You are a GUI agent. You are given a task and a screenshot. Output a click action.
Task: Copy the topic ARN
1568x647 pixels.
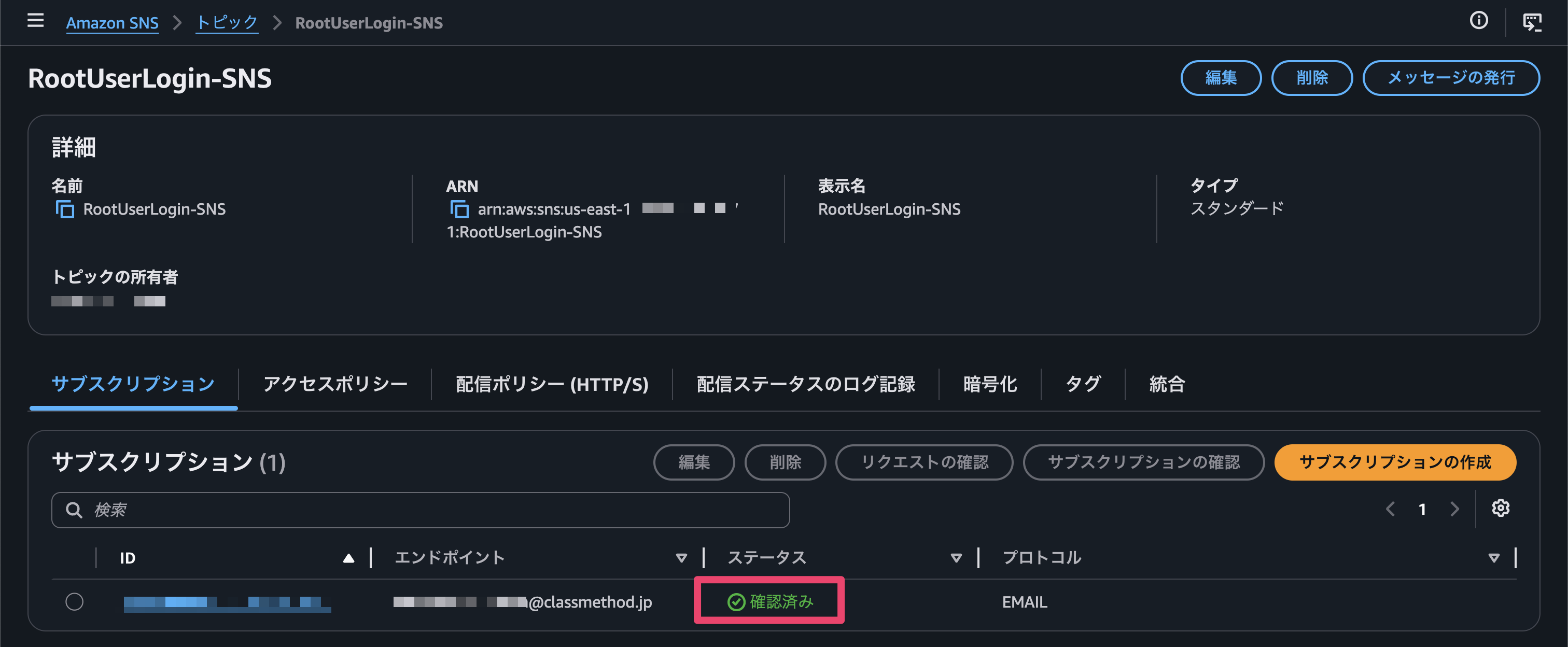click(x=459, y=209)
